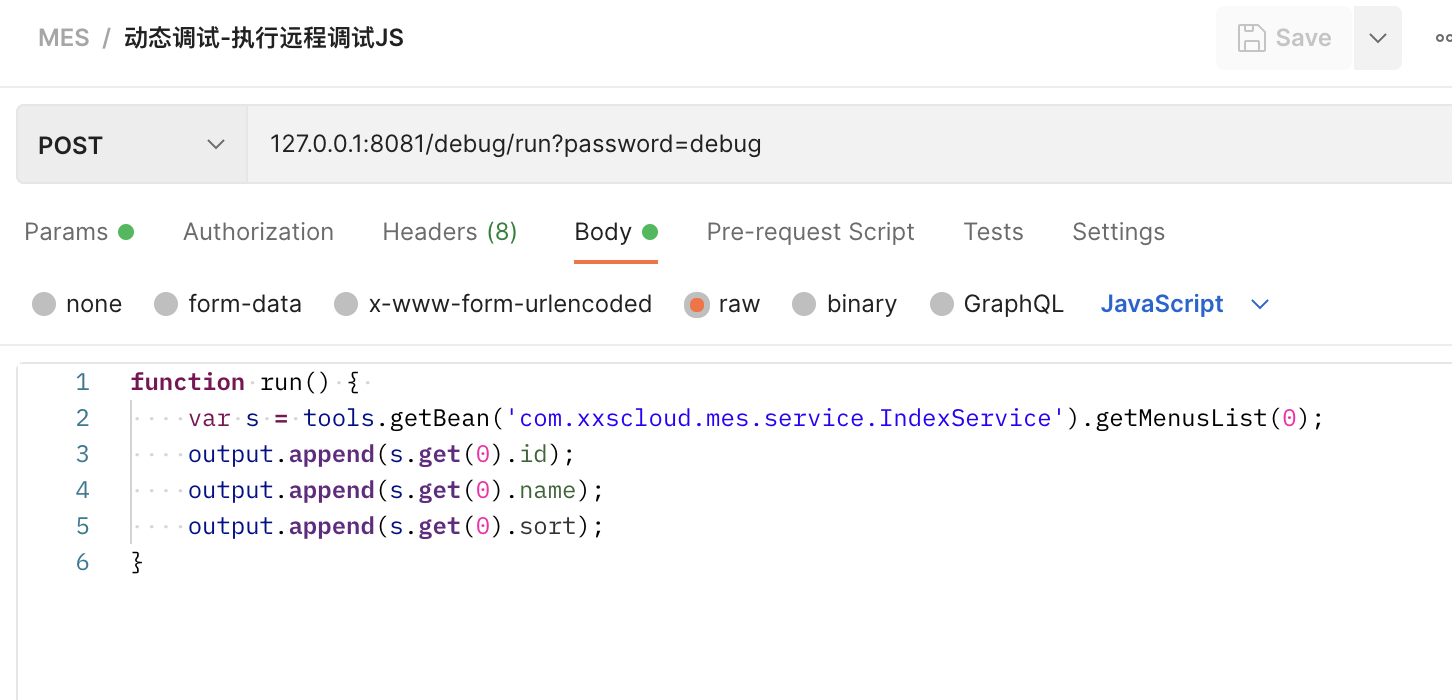This screenshot has width=1452, height=700.
Task: Select the Body tab
Action: click(603, 232)
